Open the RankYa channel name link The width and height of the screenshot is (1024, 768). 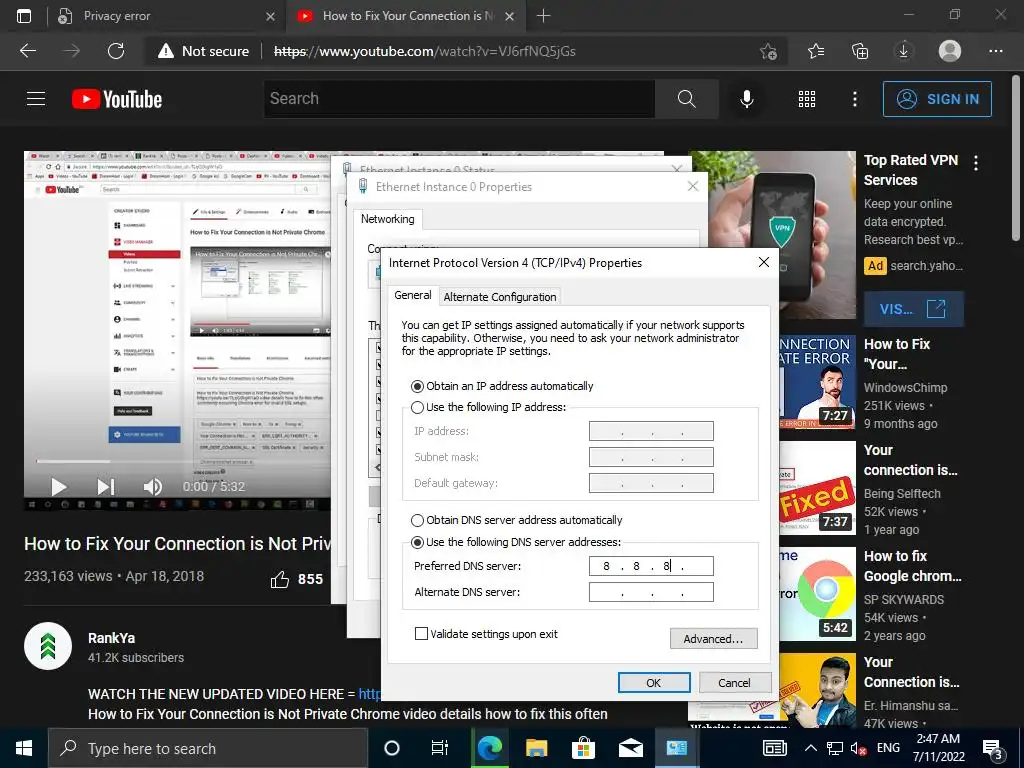click(112, 638)
